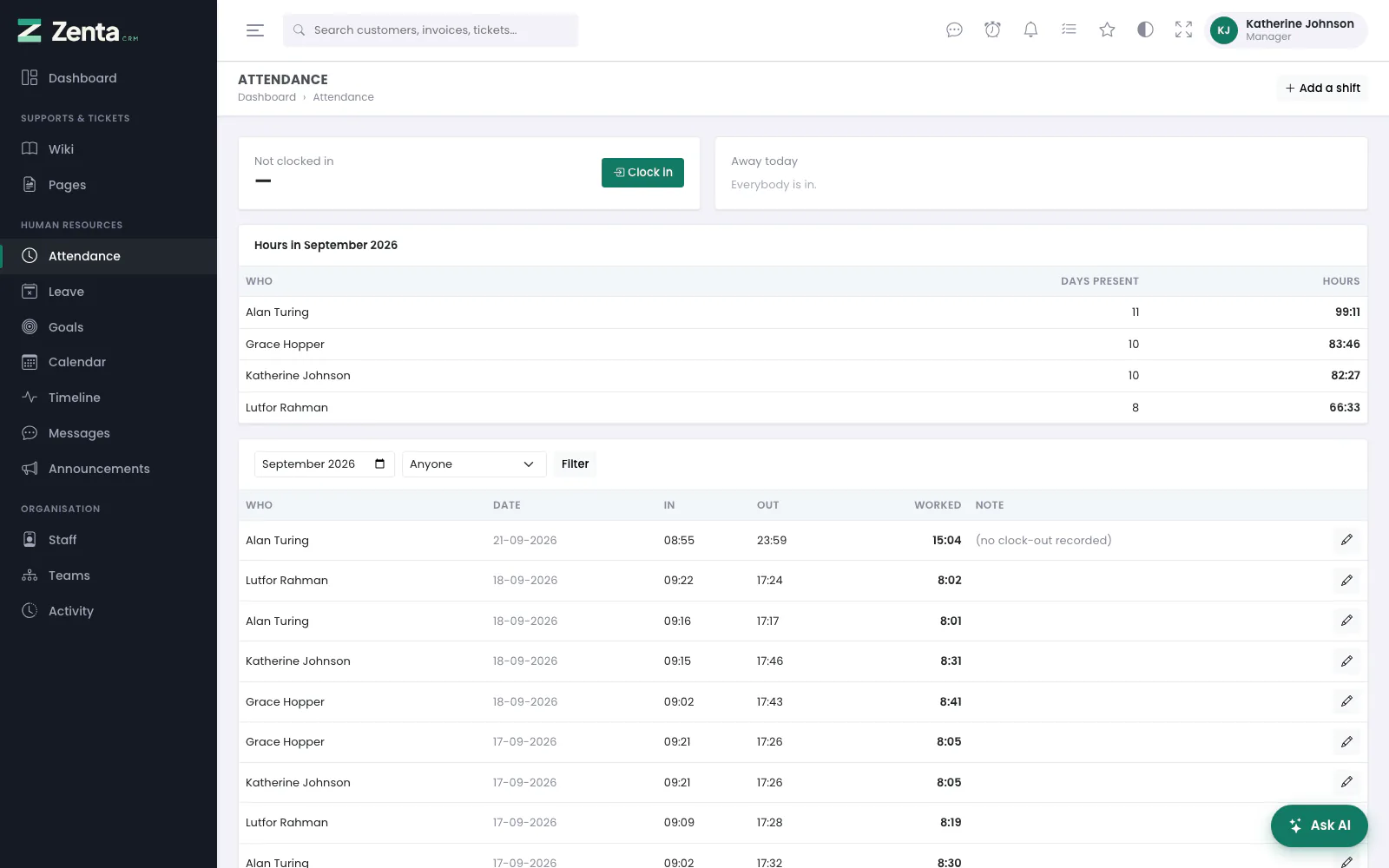Navigate to Pages in sidebar
Viewport: 1389px width, 868px height.
click(x=109, y=185)
